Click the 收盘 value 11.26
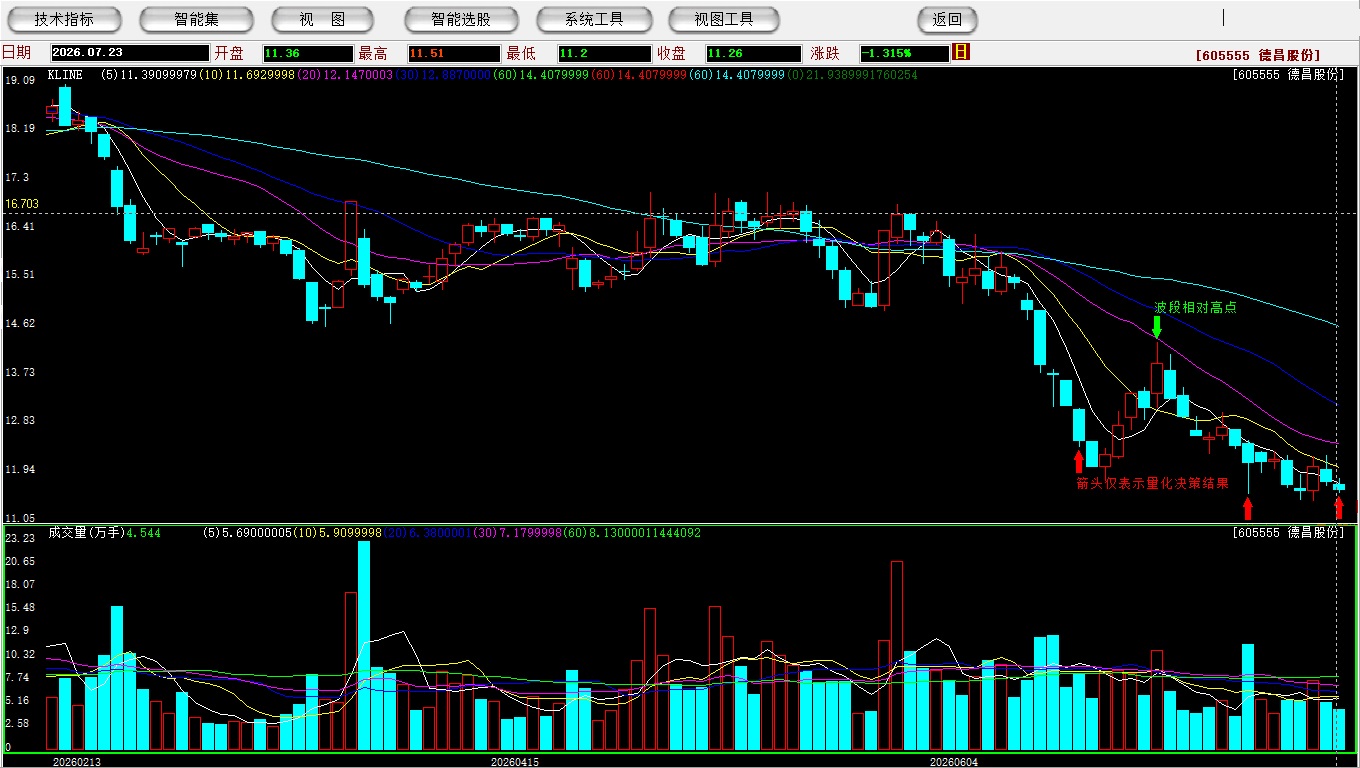 click(x=753, y=53)
